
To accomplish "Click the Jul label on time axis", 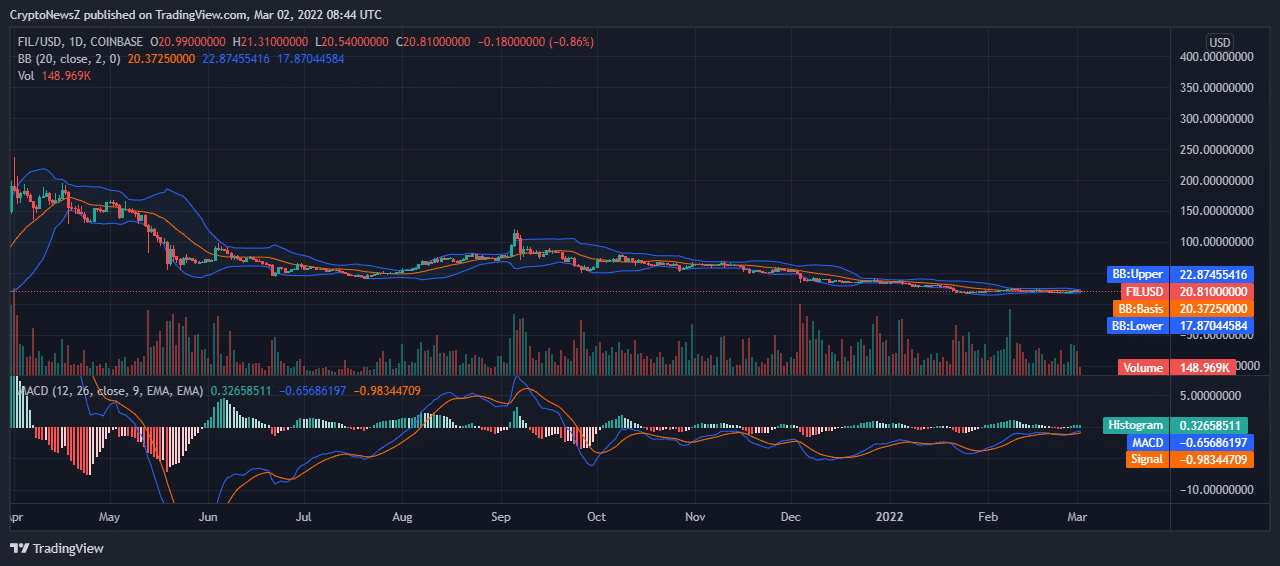I will [x=304, y=518].
